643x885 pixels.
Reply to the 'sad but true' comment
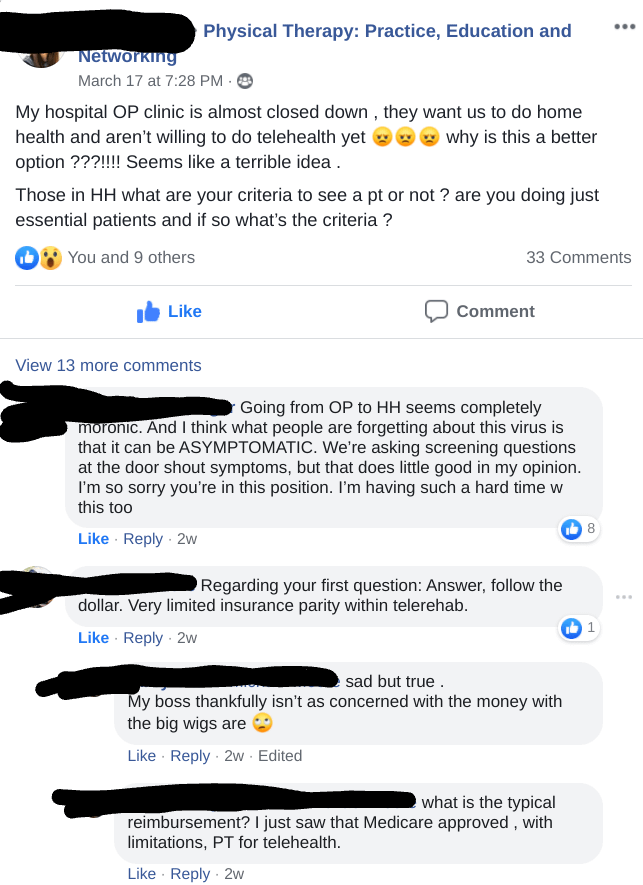tap(190, 756)
